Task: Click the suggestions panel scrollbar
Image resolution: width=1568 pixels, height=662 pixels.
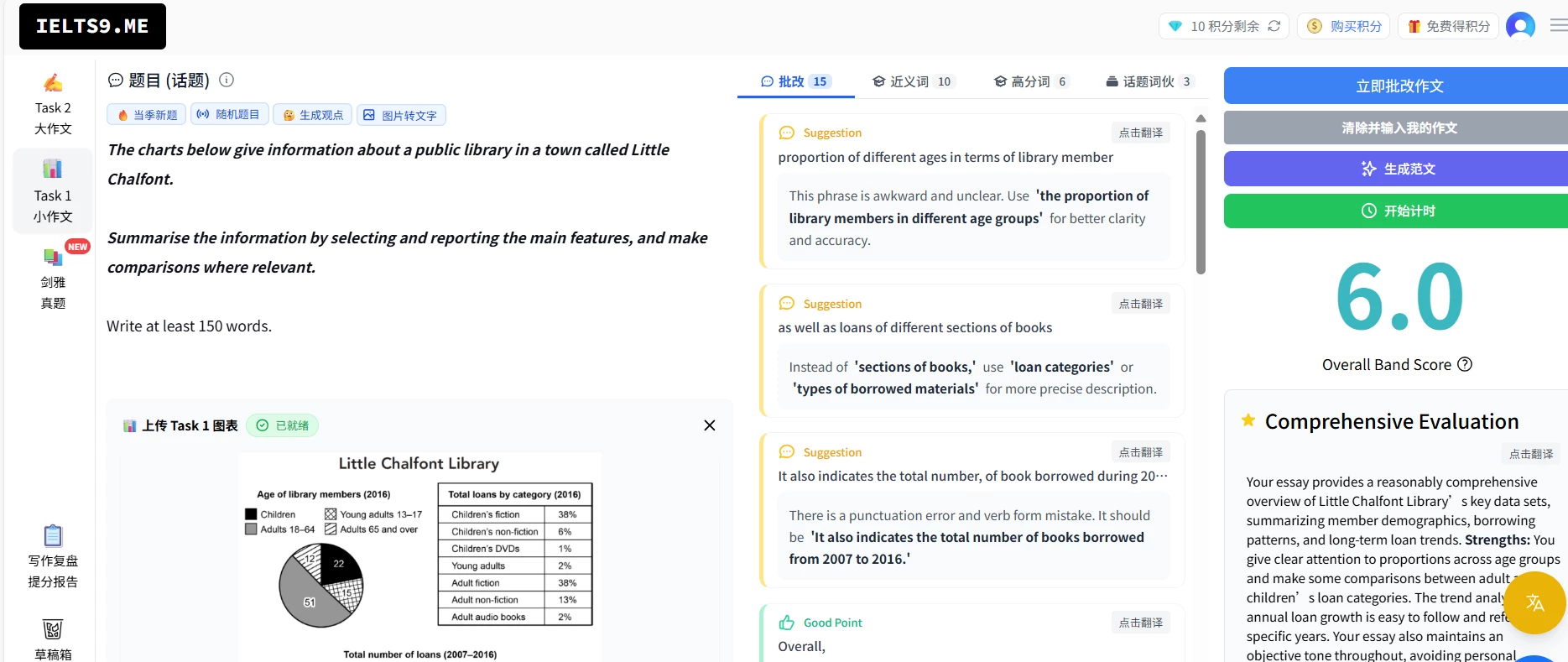Action: (x=1201, y=201)
